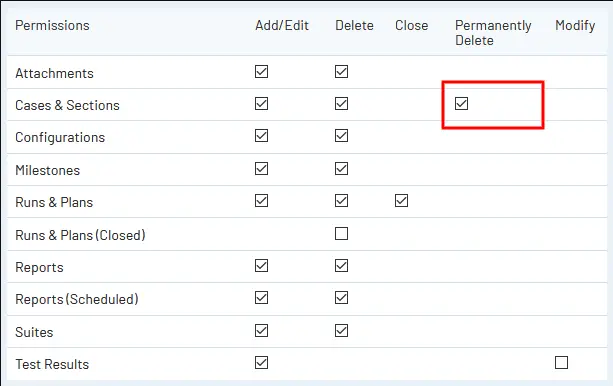Disable Configurations Delete permission

click(x=341, y=136)
